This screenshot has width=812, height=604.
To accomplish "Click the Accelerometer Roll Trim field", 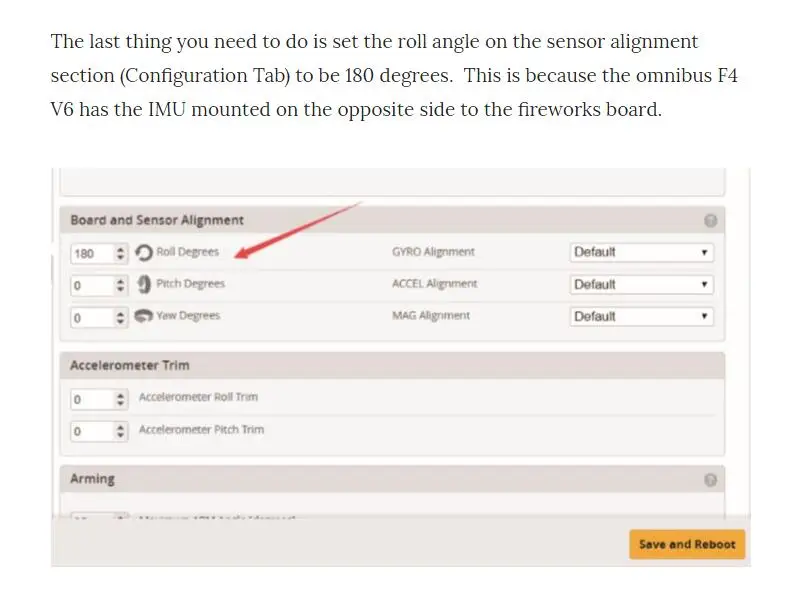I will 99,399.
